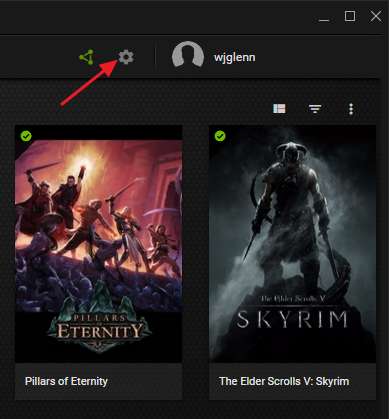Screen dimensions: 389x419
Task: Click the green optimized checkmark on Pillars of Eternity
Action: tap(26, 136)
